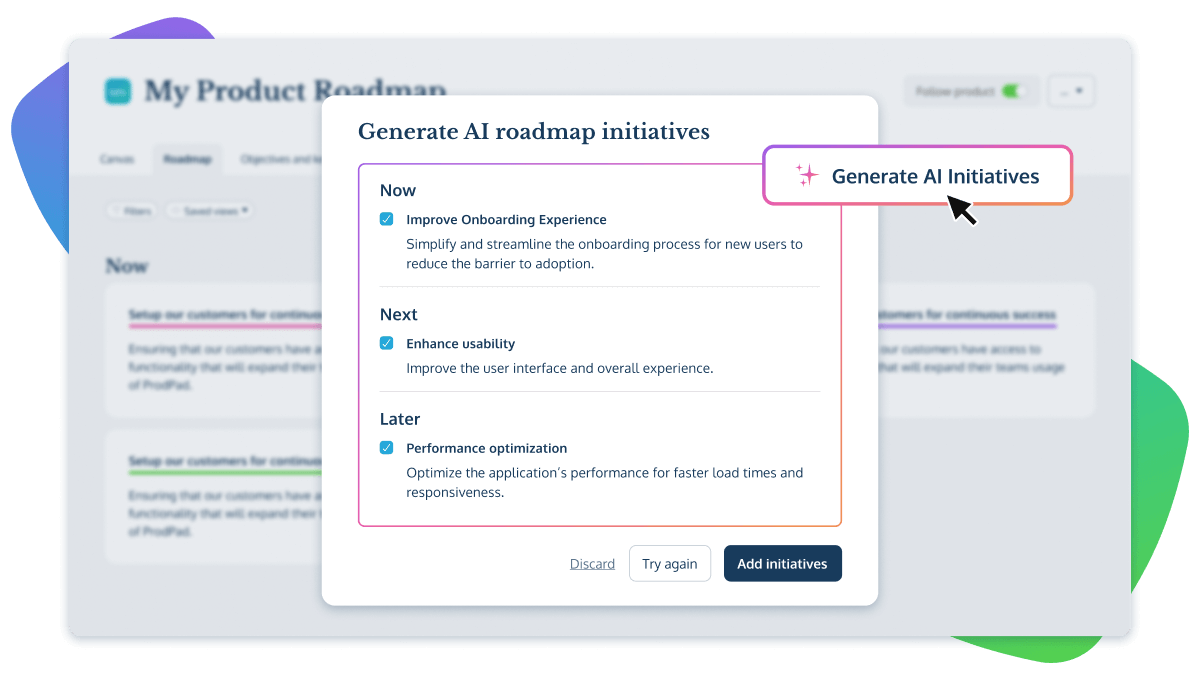Click the checkmark icon next to Improve Onboarding Experience
The image size is (1200, 675).
point(386,219)
